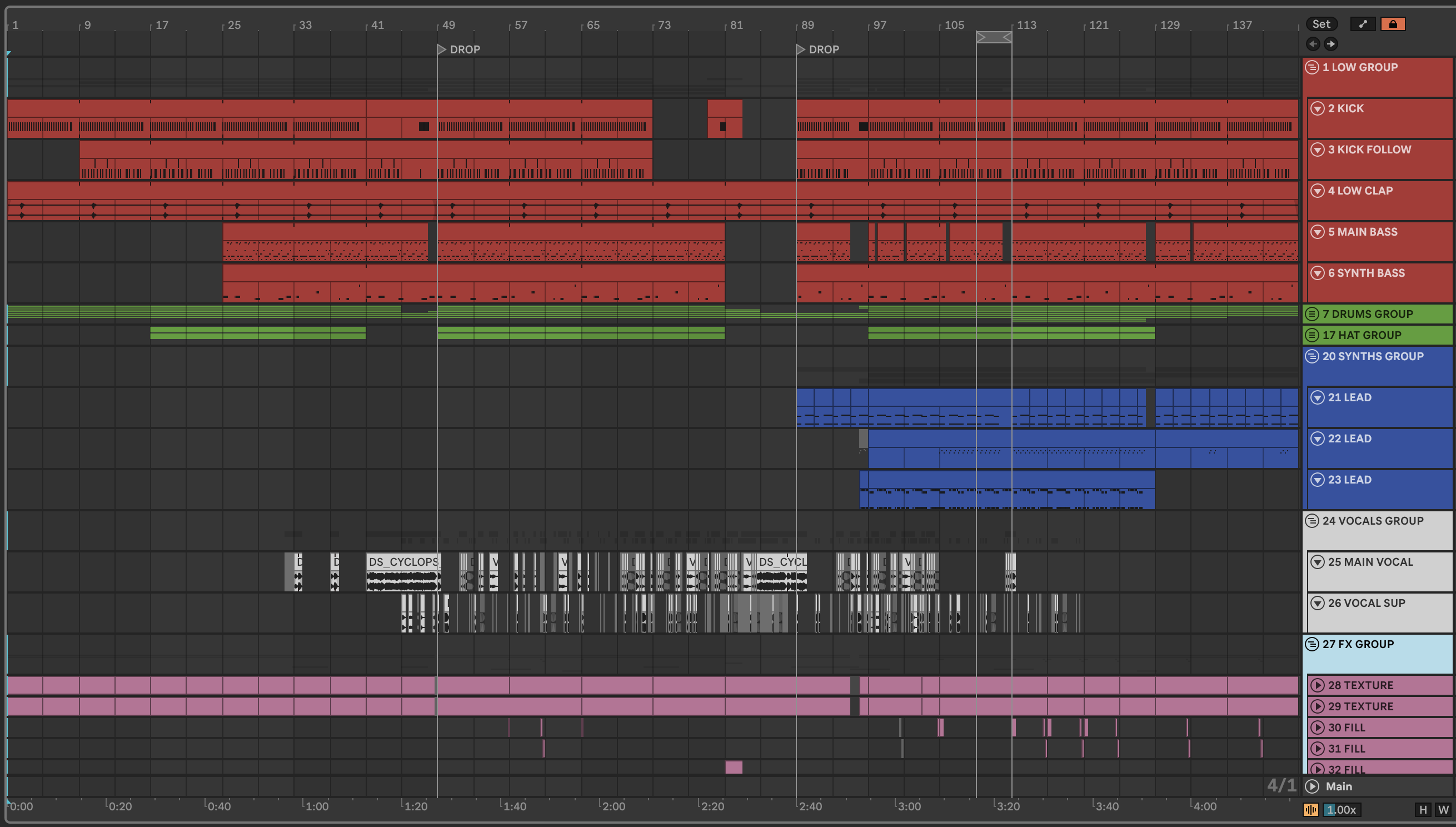Click Optimize Arrangement Height H button
This screenshot has height=827, width=1456.
tap(1423, 809)
